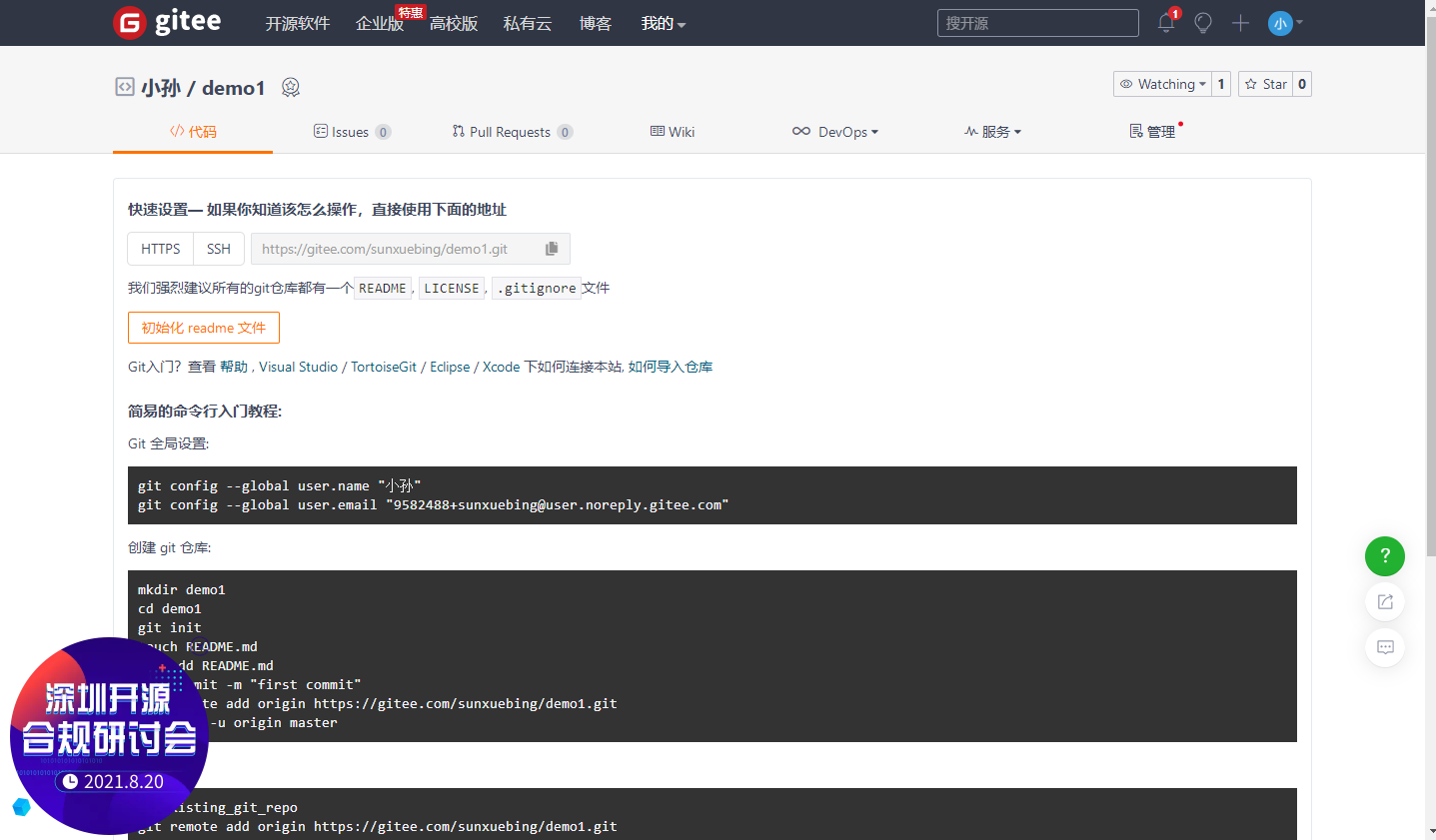The image size is (1436, 840).
Task: Click the repository badge icon beside demo1
Action: point(291,88)
